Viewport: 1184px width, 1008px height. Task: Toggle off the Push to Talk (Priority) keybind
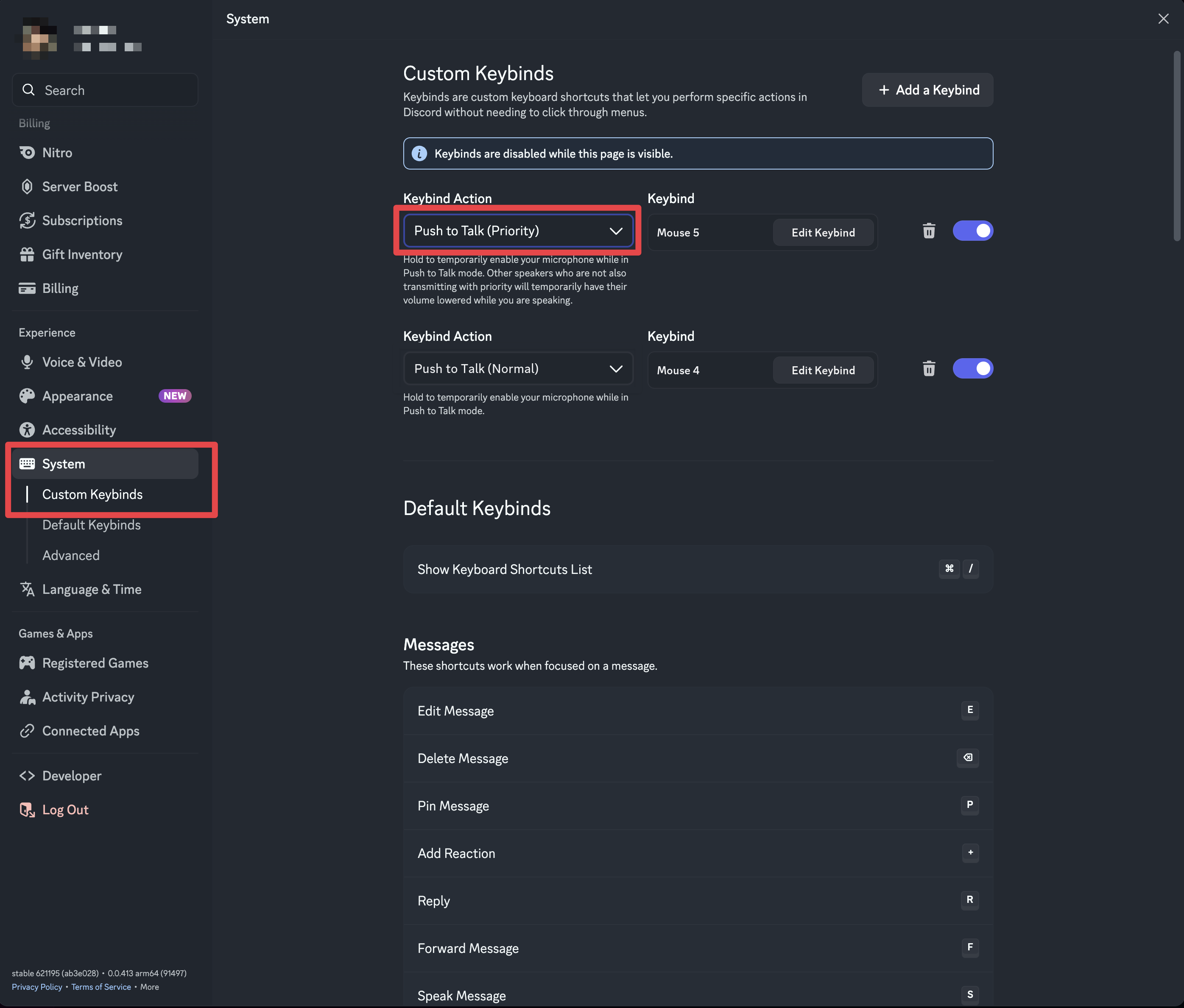tap(972, 231)
